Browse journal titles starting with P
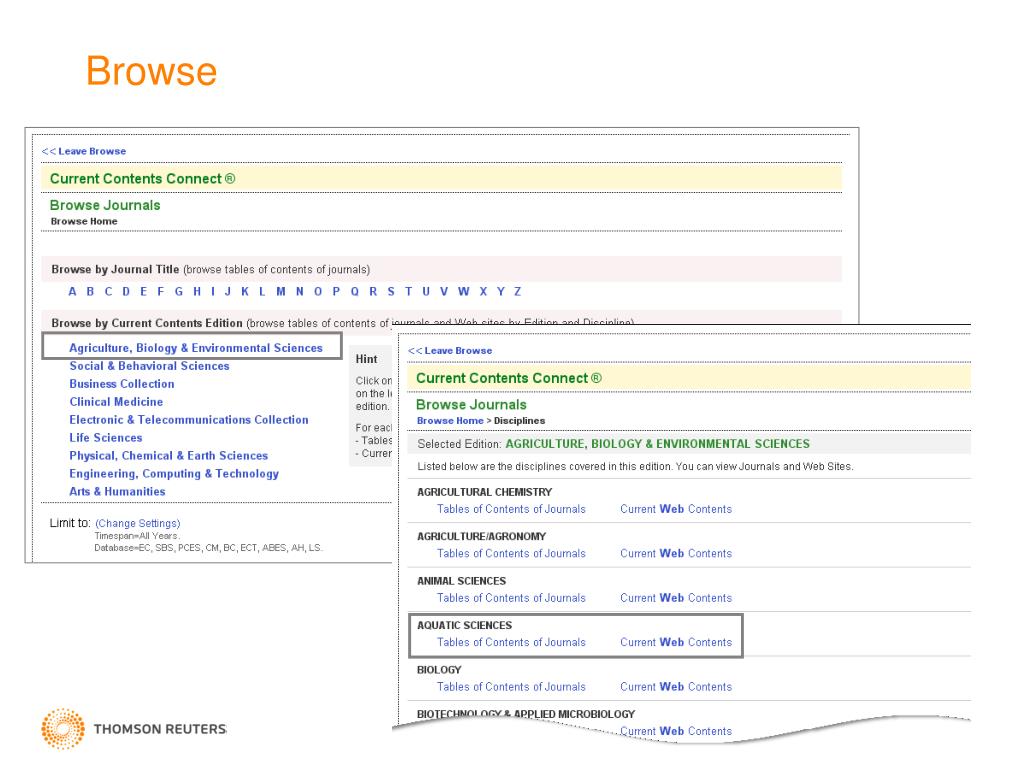The width and height of the screenshot is (1024, 768). (x=336, y=291)
